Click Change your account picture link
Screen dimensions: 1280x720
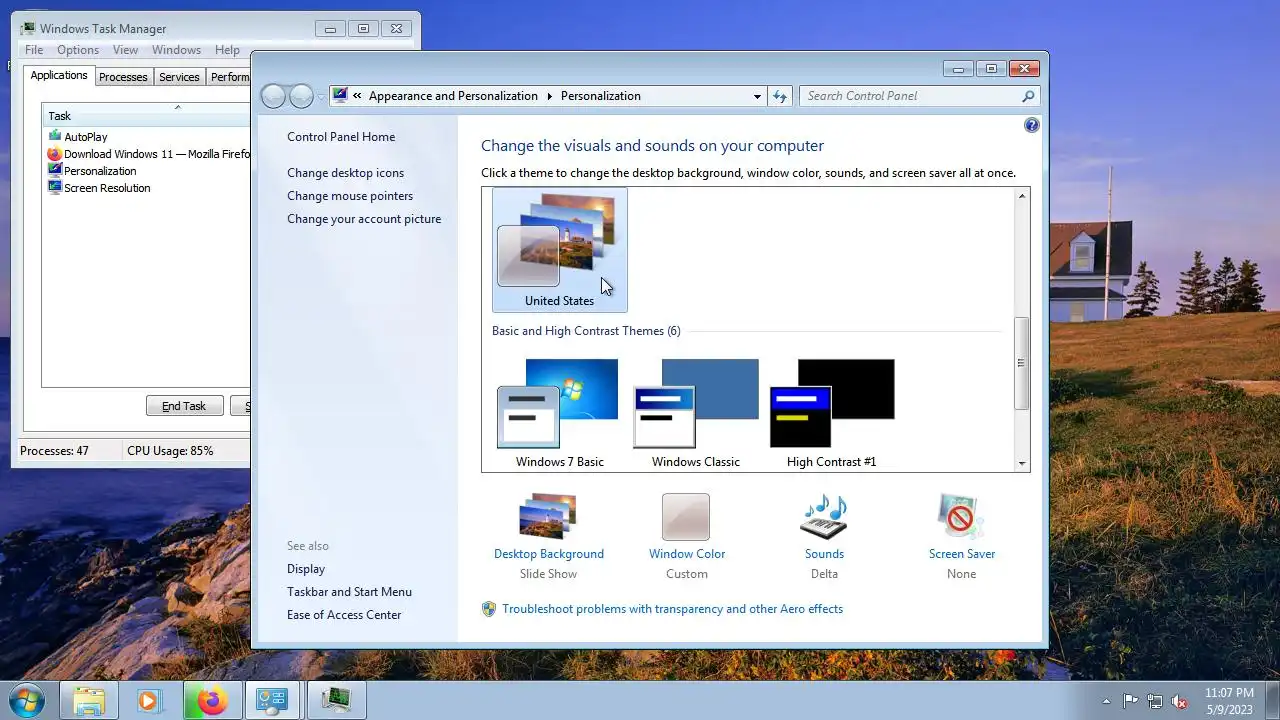[x=364, y=219]
